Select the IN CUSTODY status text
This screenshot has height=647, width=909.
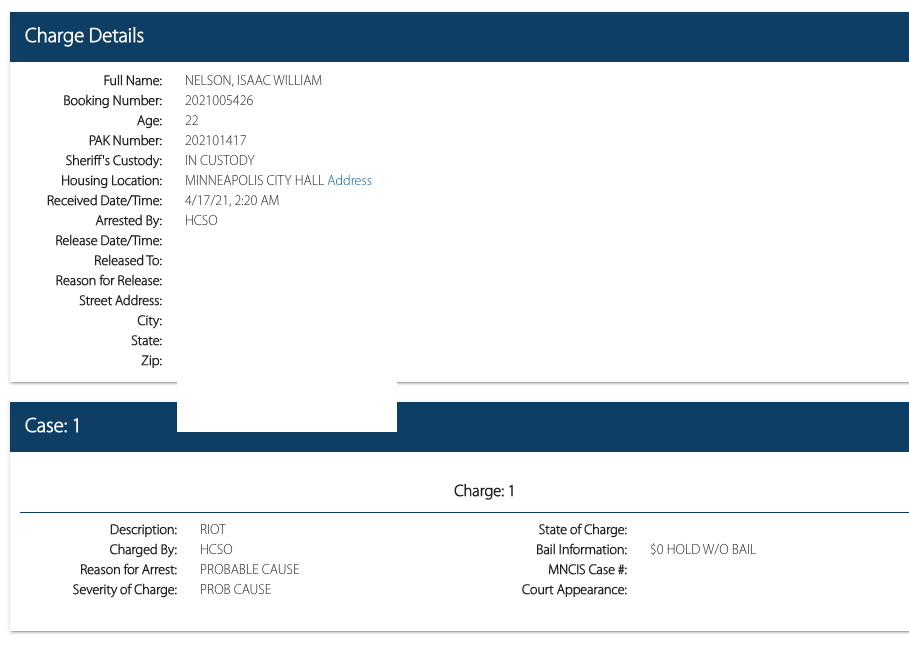[220, 161]
